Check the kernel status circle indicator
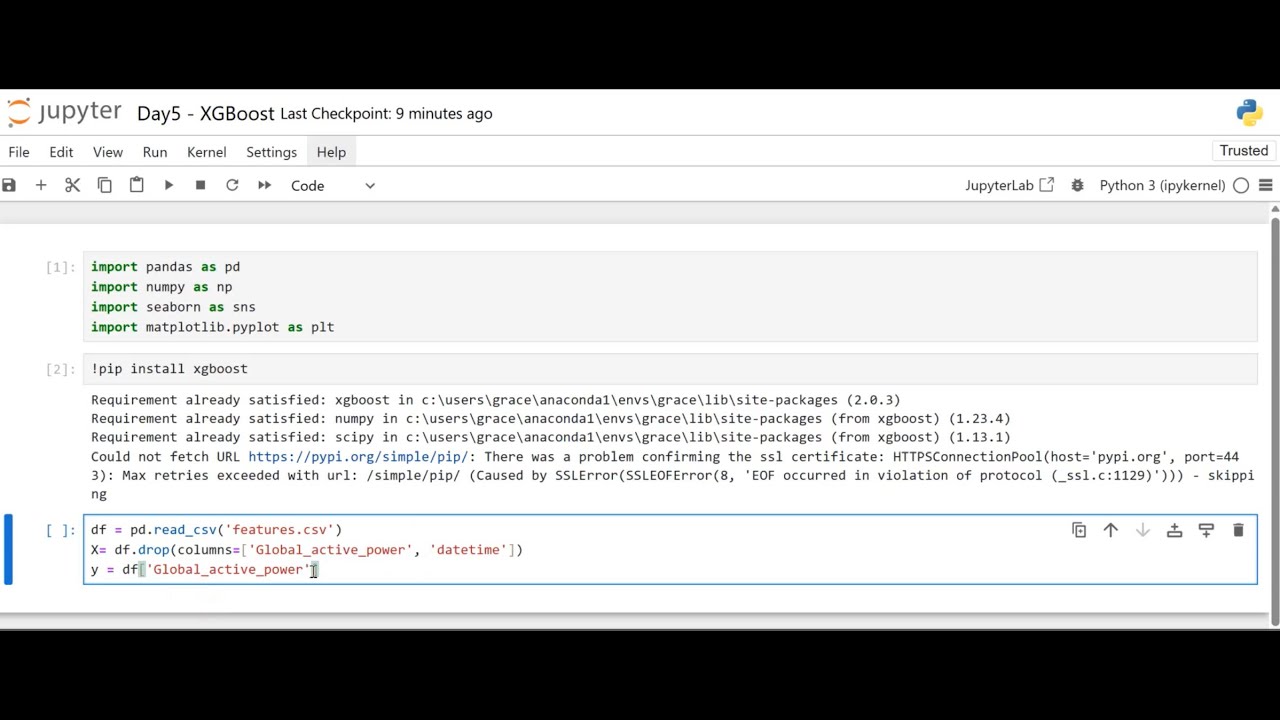 1241,185
